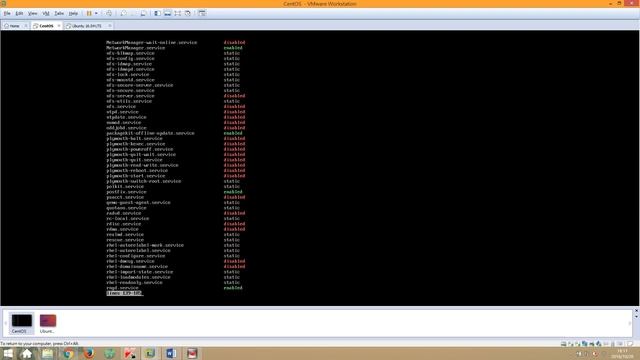Open the Windows Start button

coord(8,353)
